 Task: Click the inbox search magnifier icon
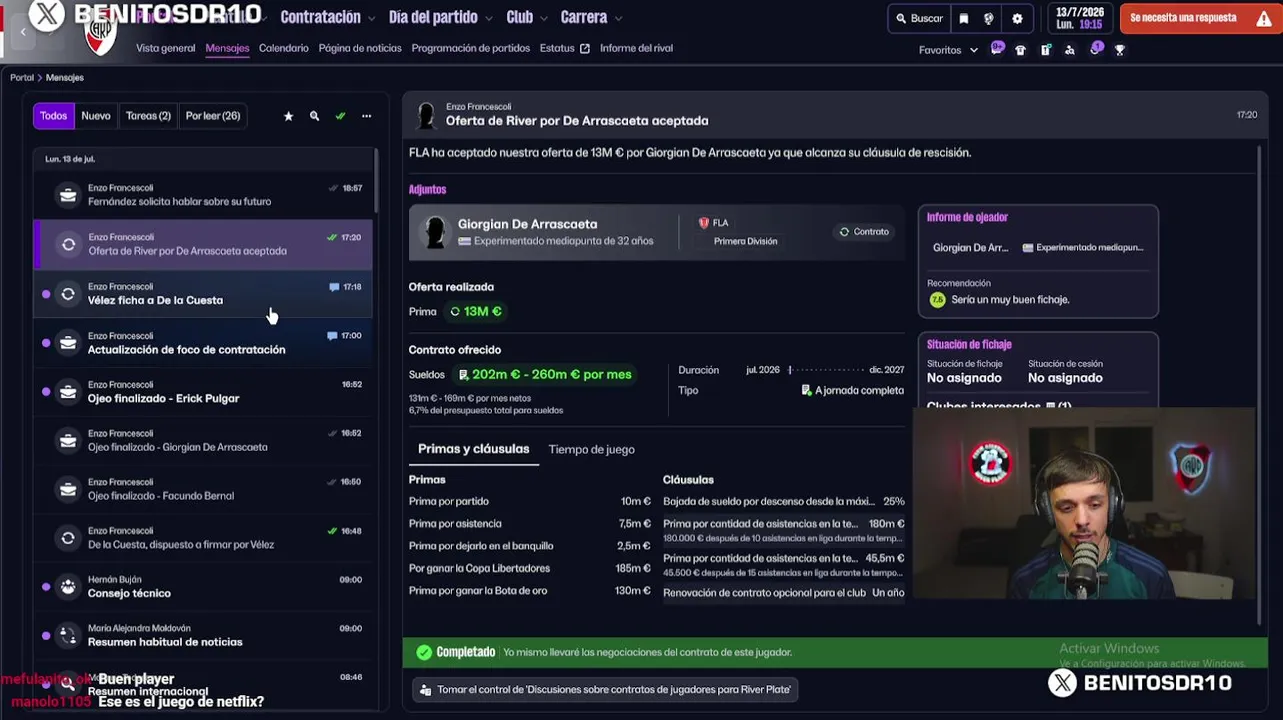[x=314, y=116]
